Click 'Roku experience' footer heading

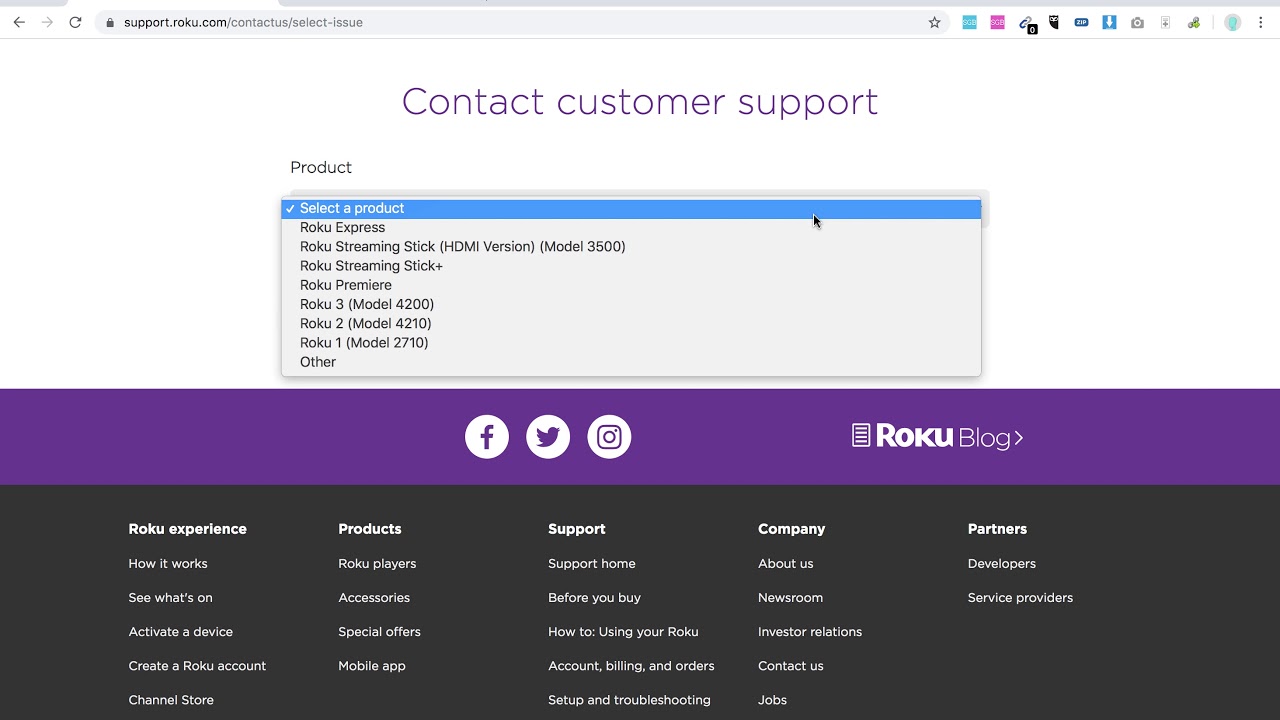click(187, 528)
